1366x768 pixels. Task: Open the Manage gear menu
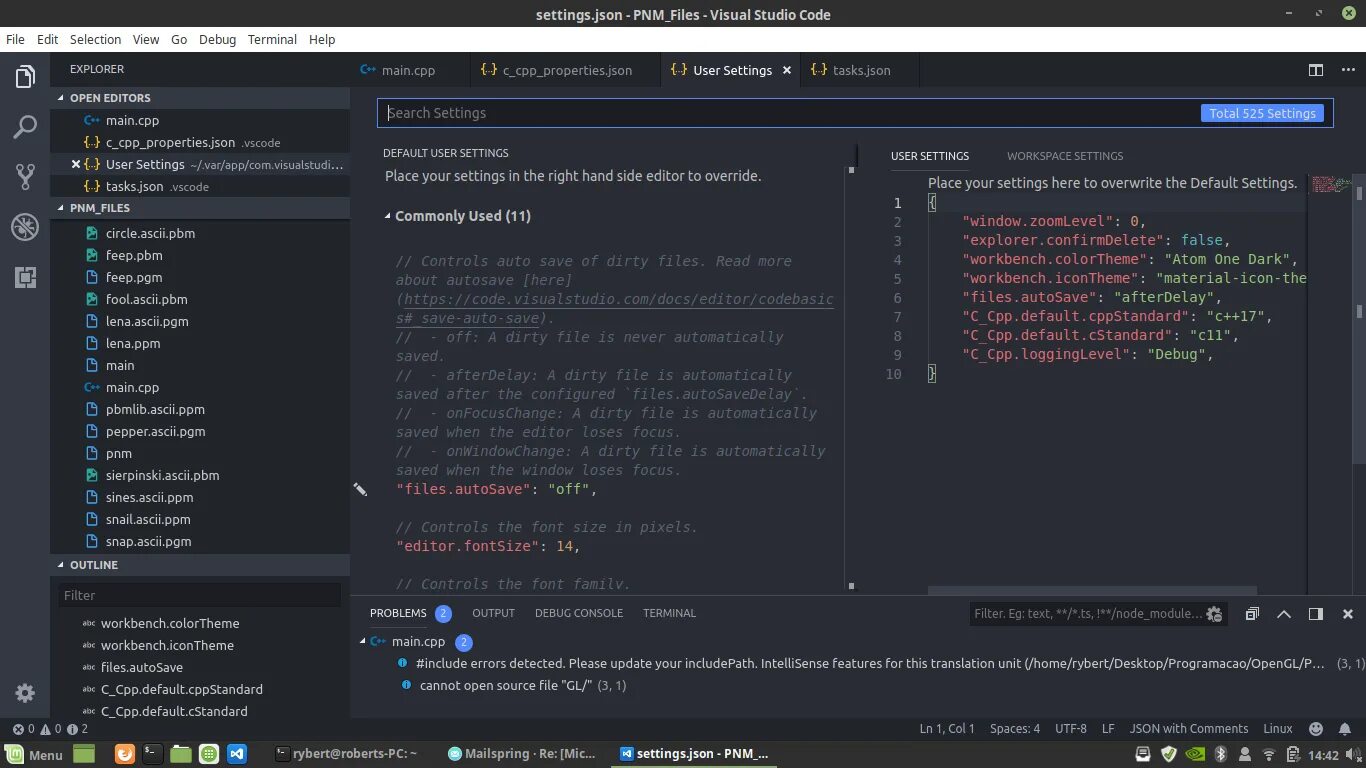pyautogui.click(x=25, y=692)
